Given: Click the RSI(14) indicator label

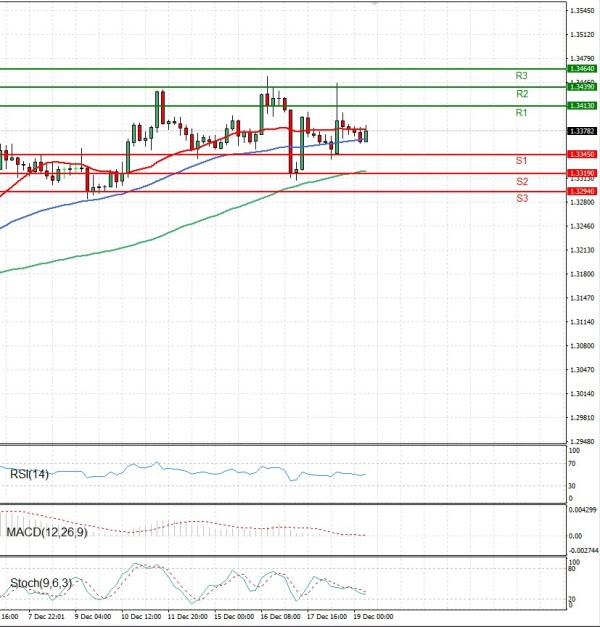Looking at the screenshot, I should coord(27,473).
